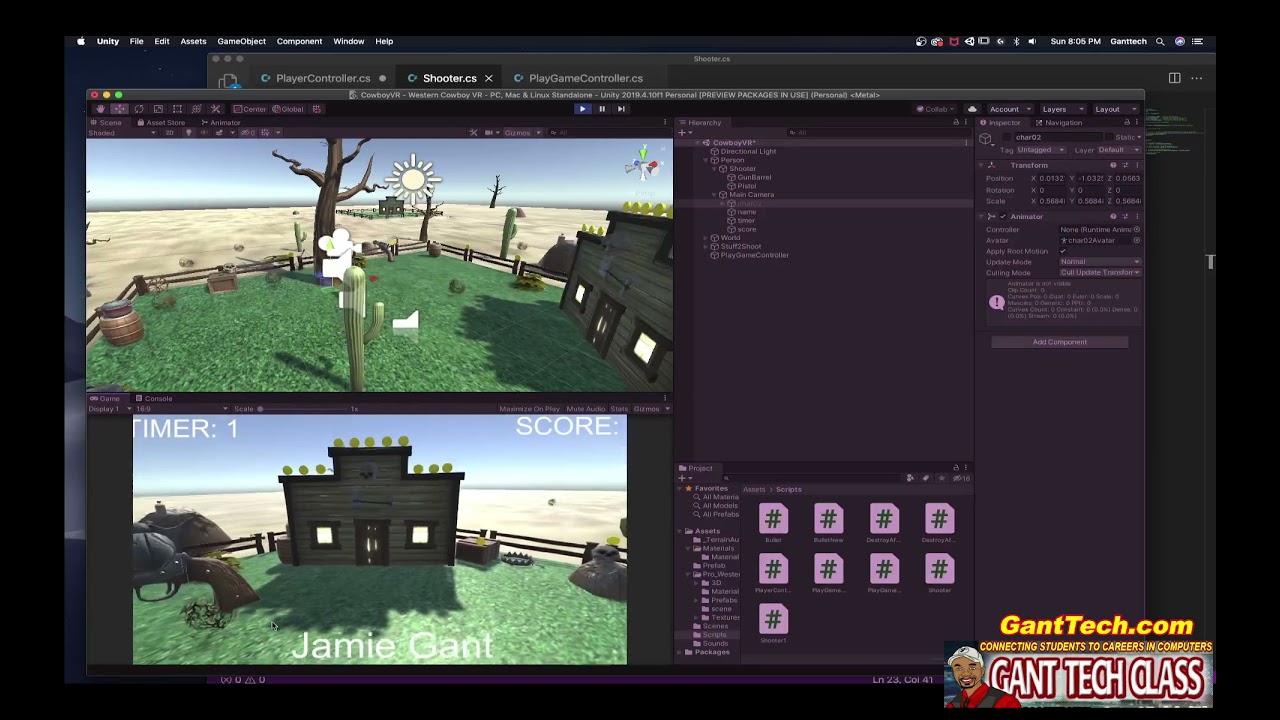This screenshot has width=1280, height=720.
Task: Select the Shooter script asset
Action: click(x=939, y=574)
